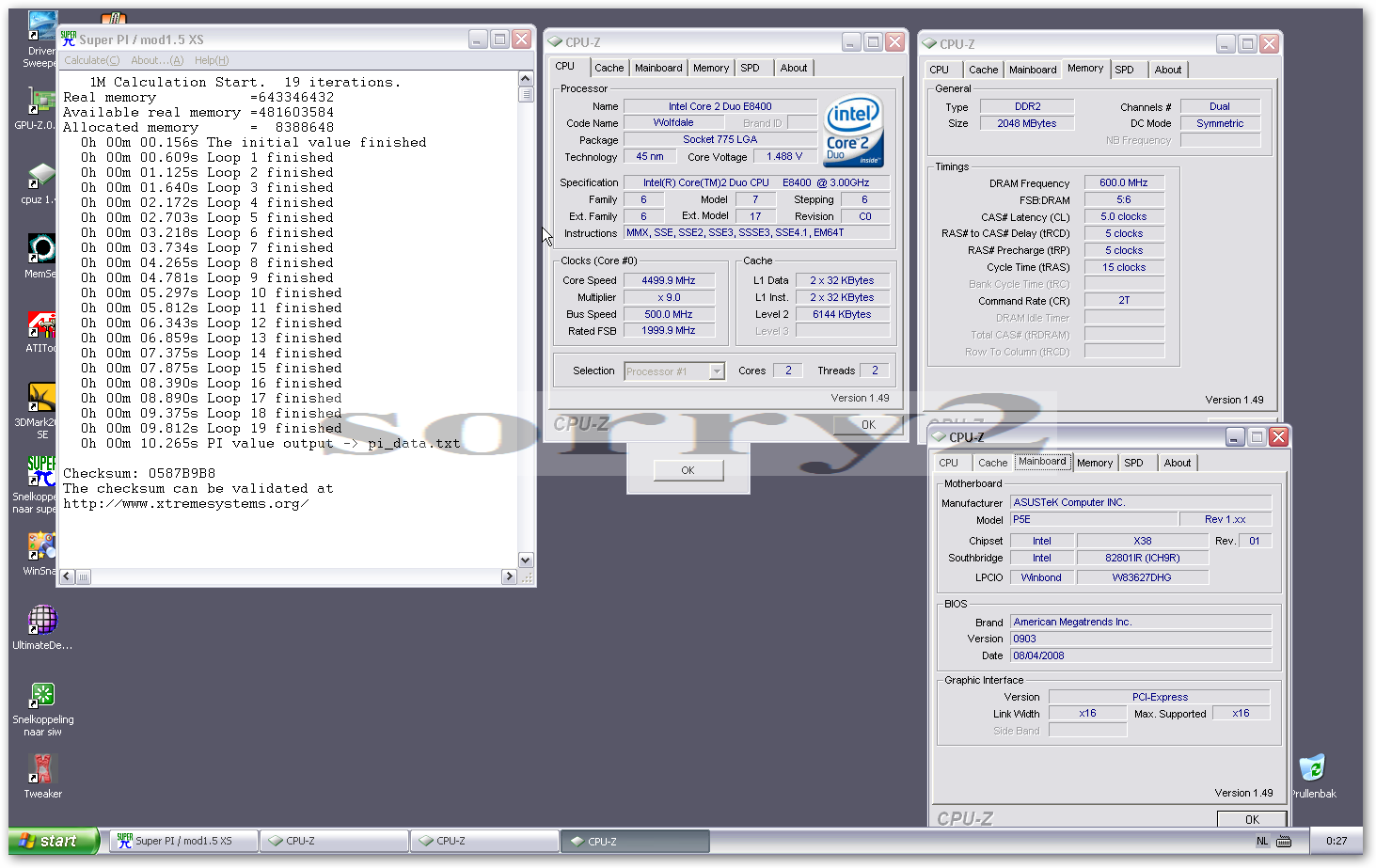The height and width of the screenshot is (868, 1376).
Task: Click Super PI vertical scrollbar up arrow
Action: 526,80
